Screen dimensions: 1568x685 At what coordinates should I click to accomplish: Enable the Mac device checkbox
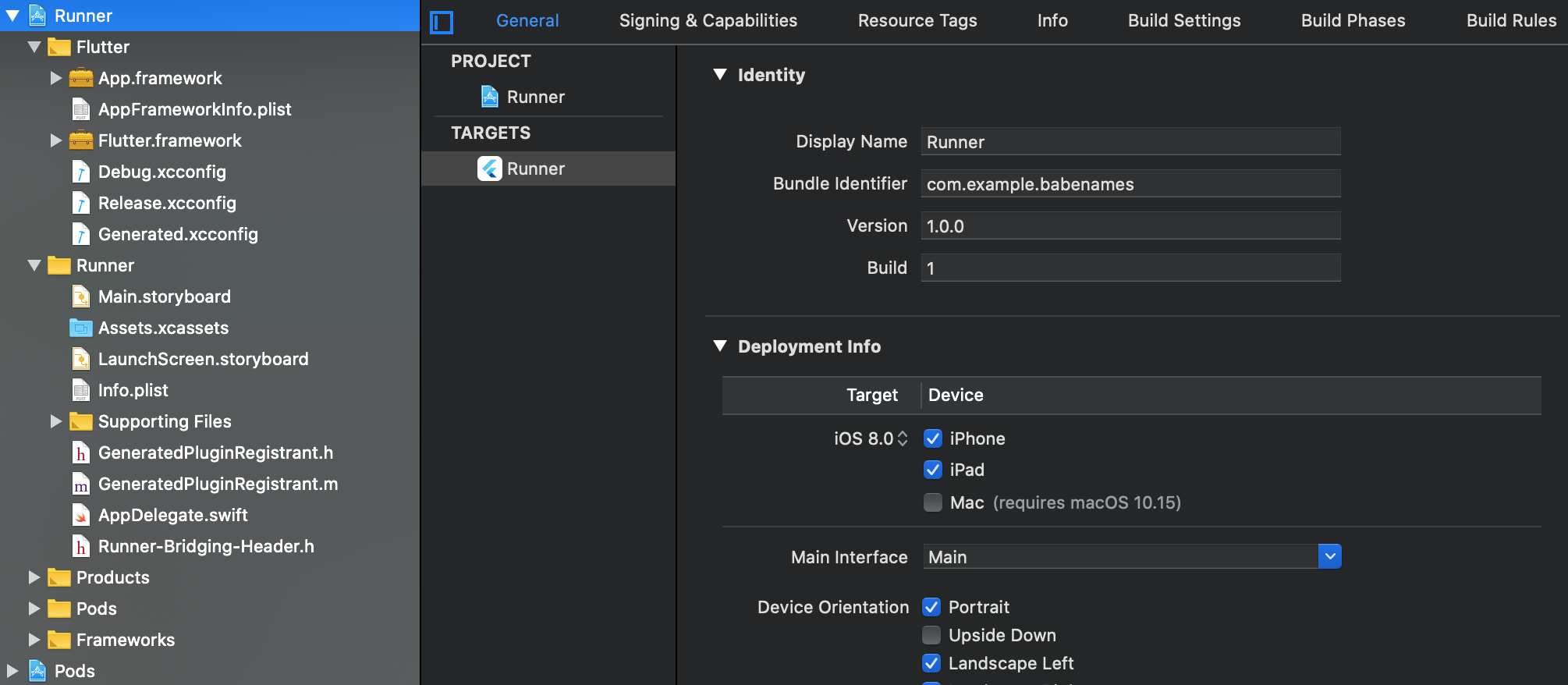click(x=933, y=502)
